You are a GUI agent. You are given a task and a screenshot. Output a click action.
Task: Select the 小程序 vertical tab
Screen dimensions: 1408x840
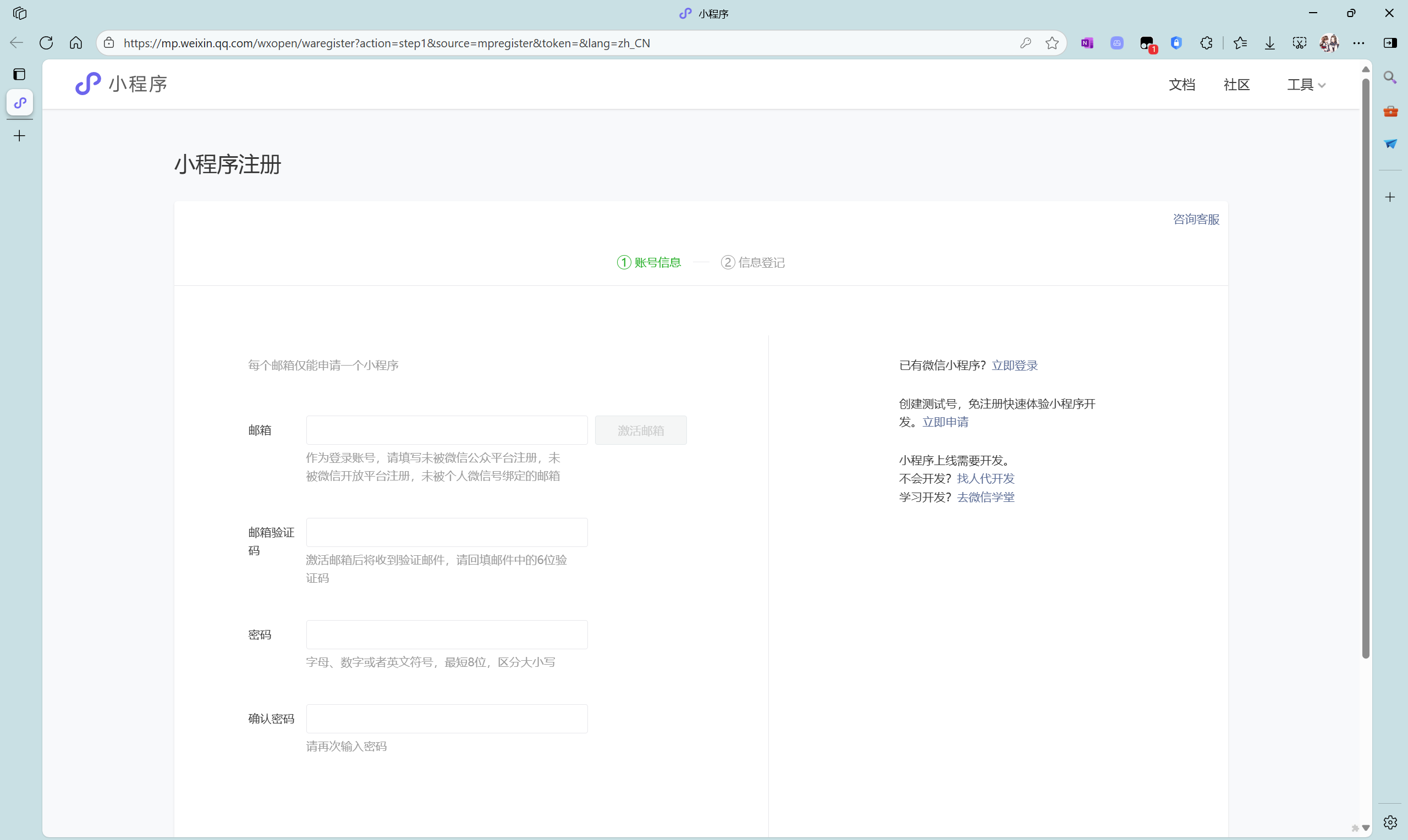click(x=20, y=102)
